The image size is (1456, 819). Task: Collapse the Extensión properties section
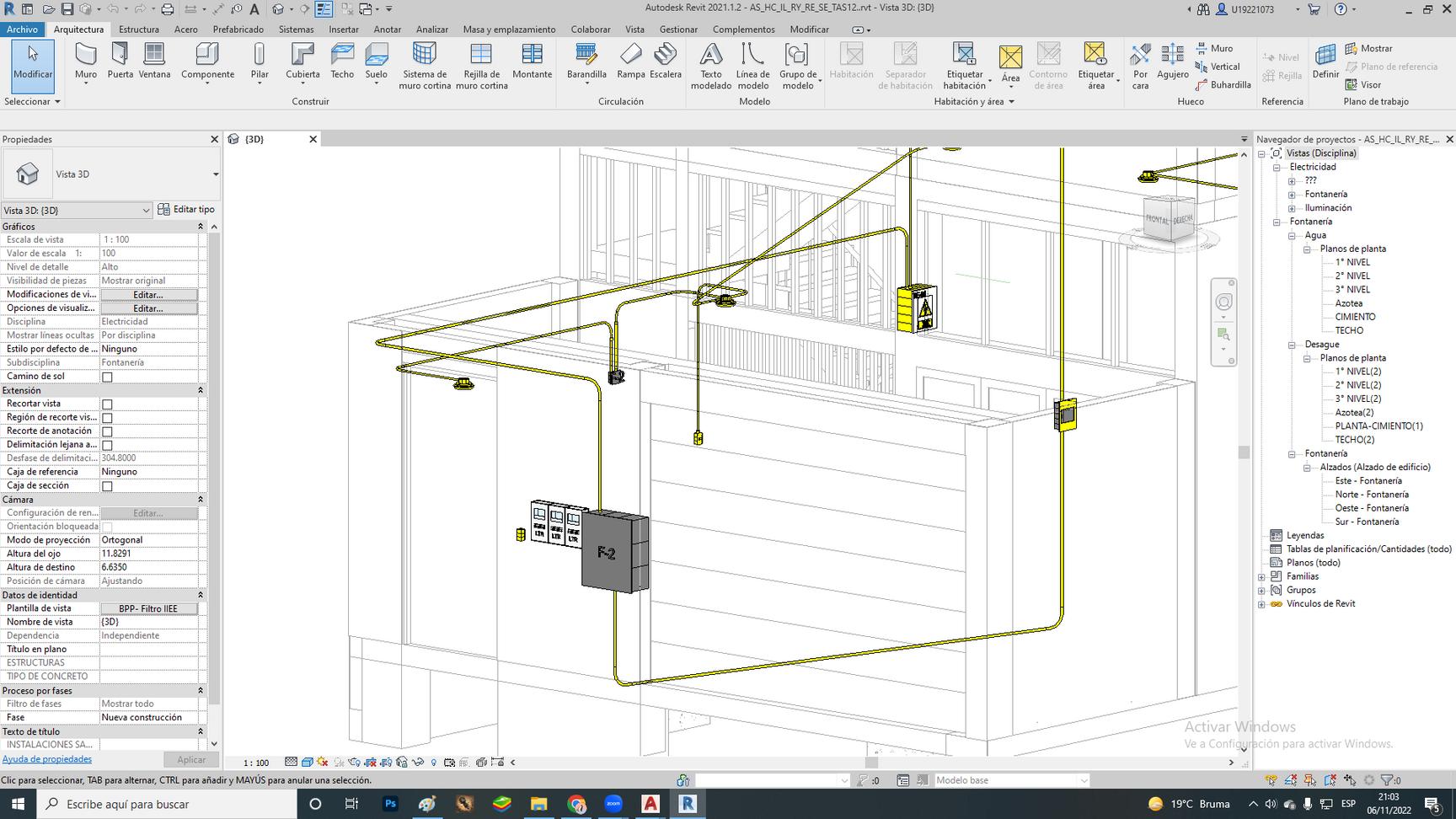[201, 390]
